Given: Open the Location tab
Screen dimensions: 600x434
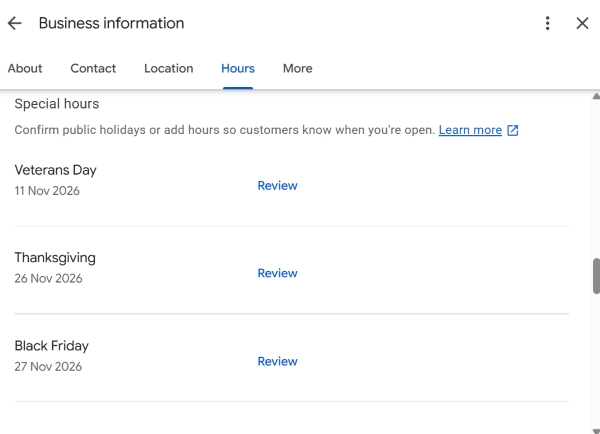Looking at the screenshot, I should click(168, 69).
